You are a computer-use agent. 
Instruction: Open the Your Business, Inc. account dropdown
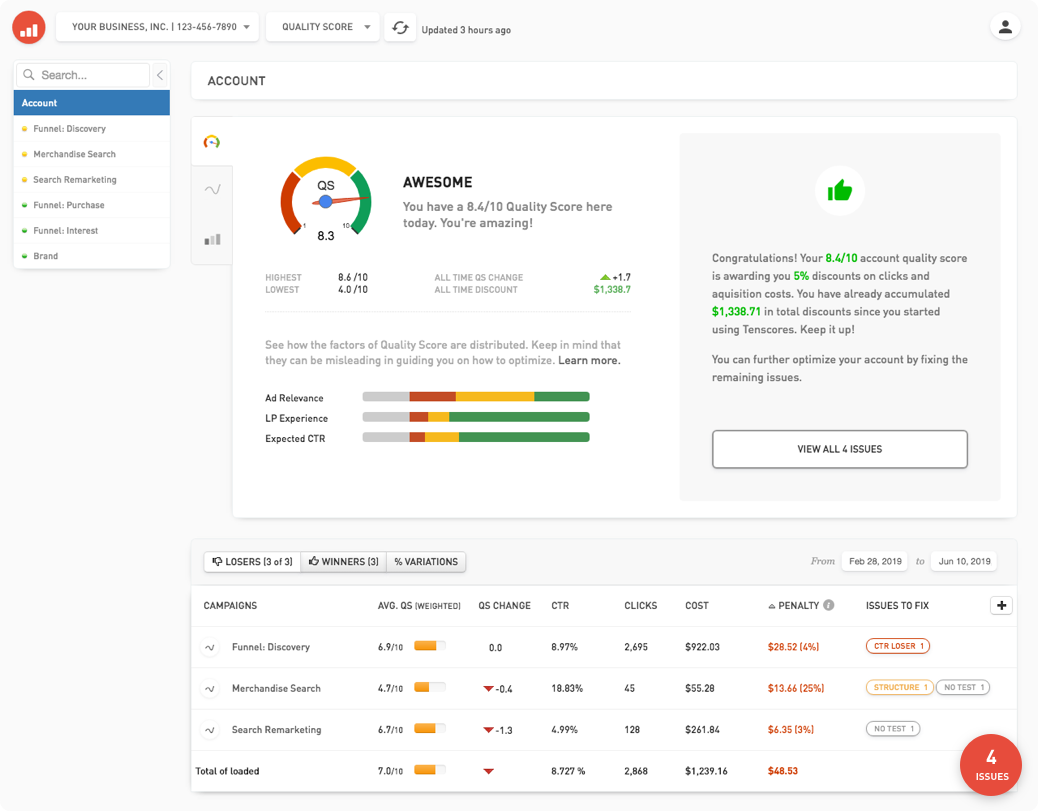(x=158, y=27)
